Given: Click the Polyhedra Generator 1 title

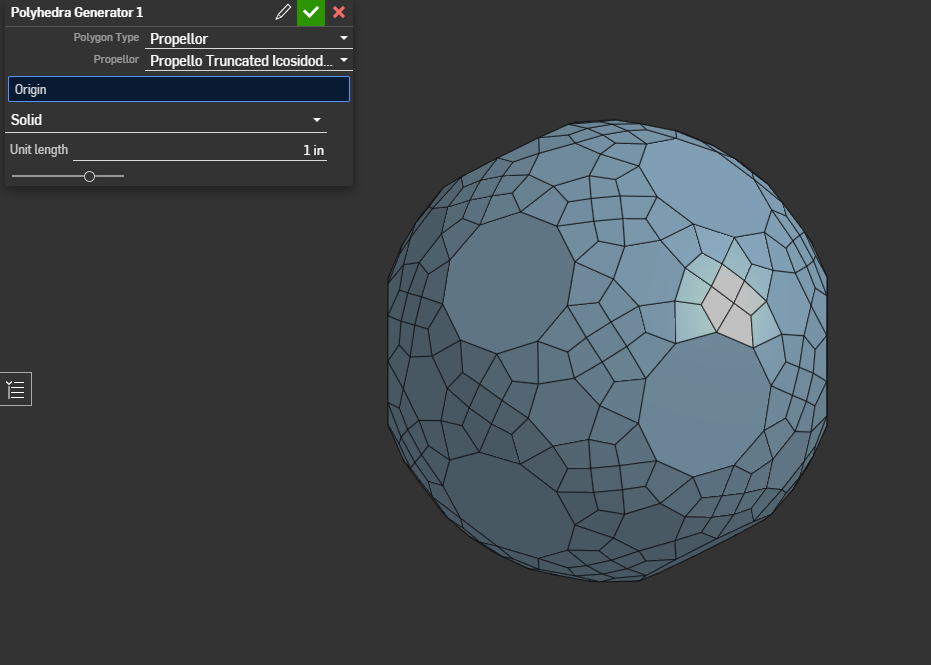Looking at the screenshot, I should [x=77, y=12].
